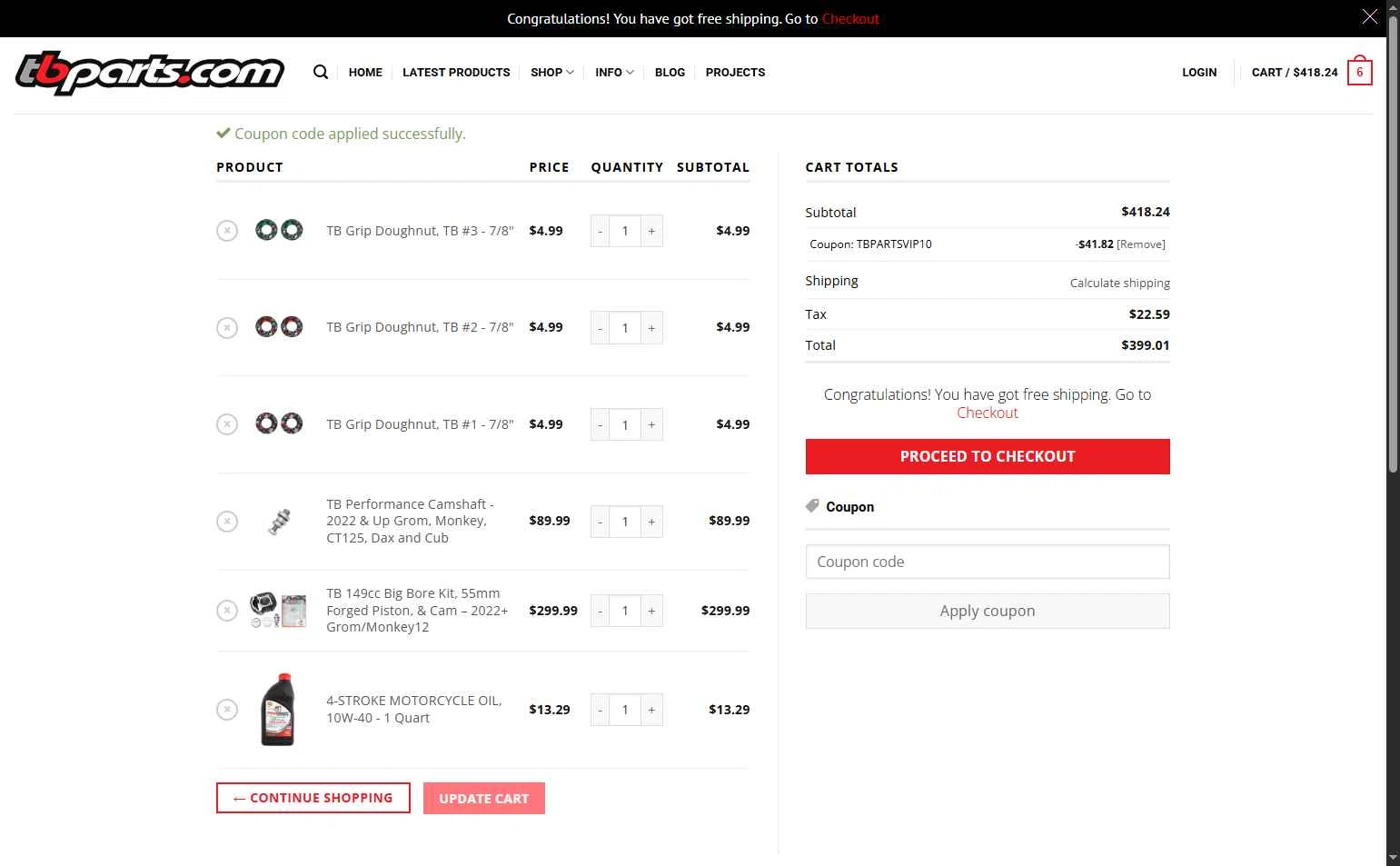Remove TB Grip Doughnut #2 from cart

(227, 327)
